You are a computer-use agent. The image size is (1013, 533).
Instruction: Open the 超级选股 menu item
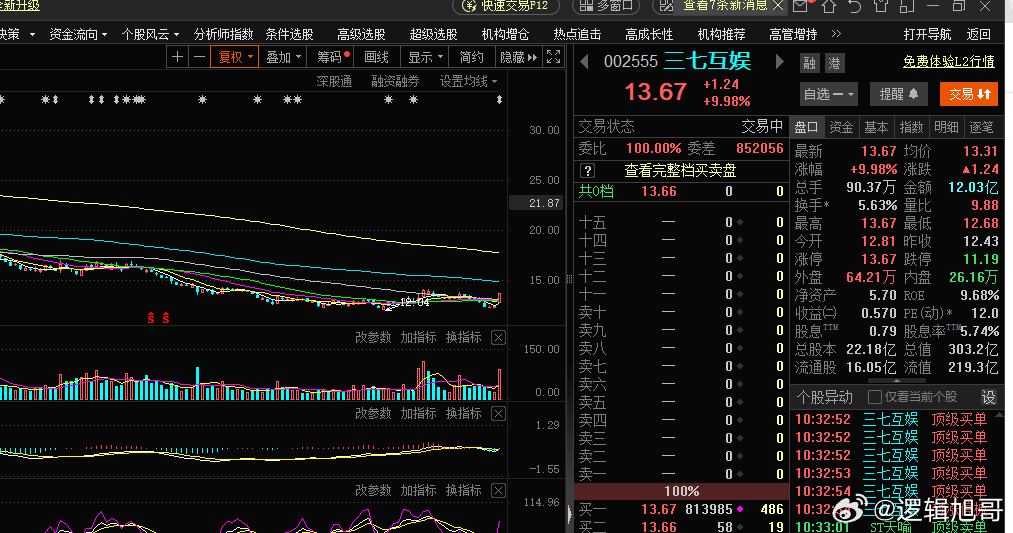tap(433, 34)
